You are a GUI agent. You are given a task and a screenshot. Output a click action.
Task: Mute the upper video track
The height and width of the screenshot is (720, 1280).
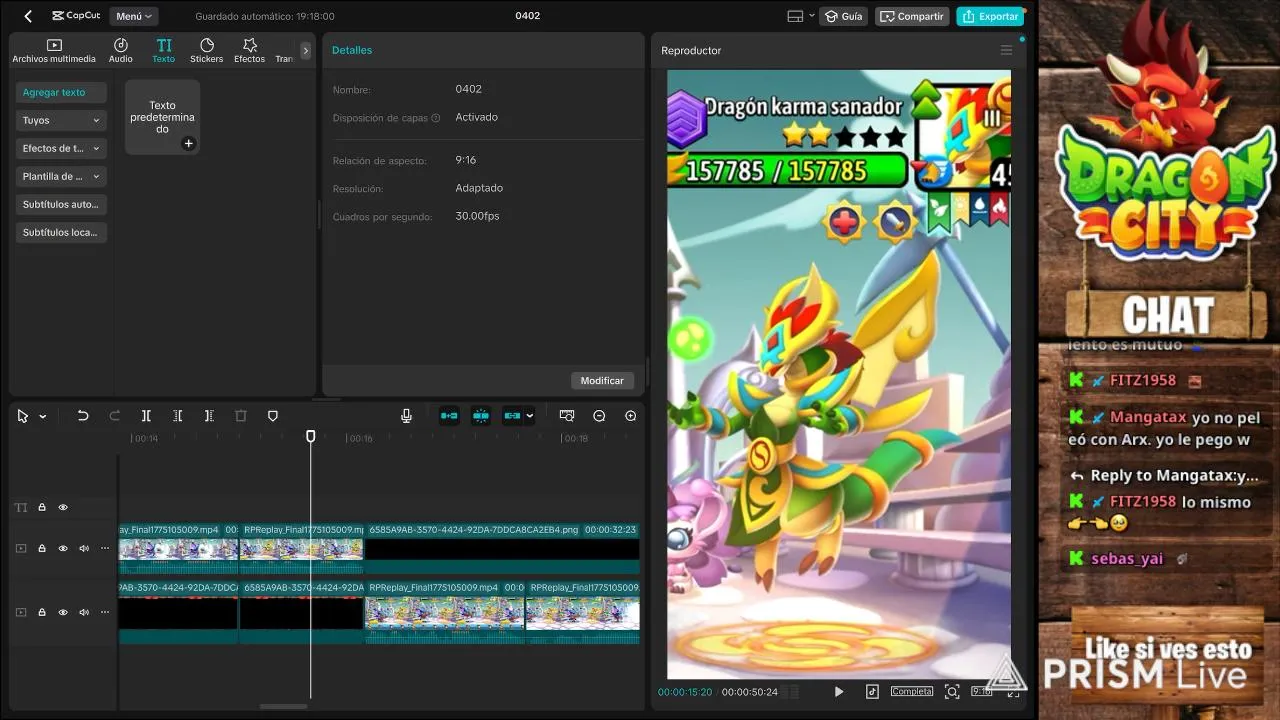[84, 548]
